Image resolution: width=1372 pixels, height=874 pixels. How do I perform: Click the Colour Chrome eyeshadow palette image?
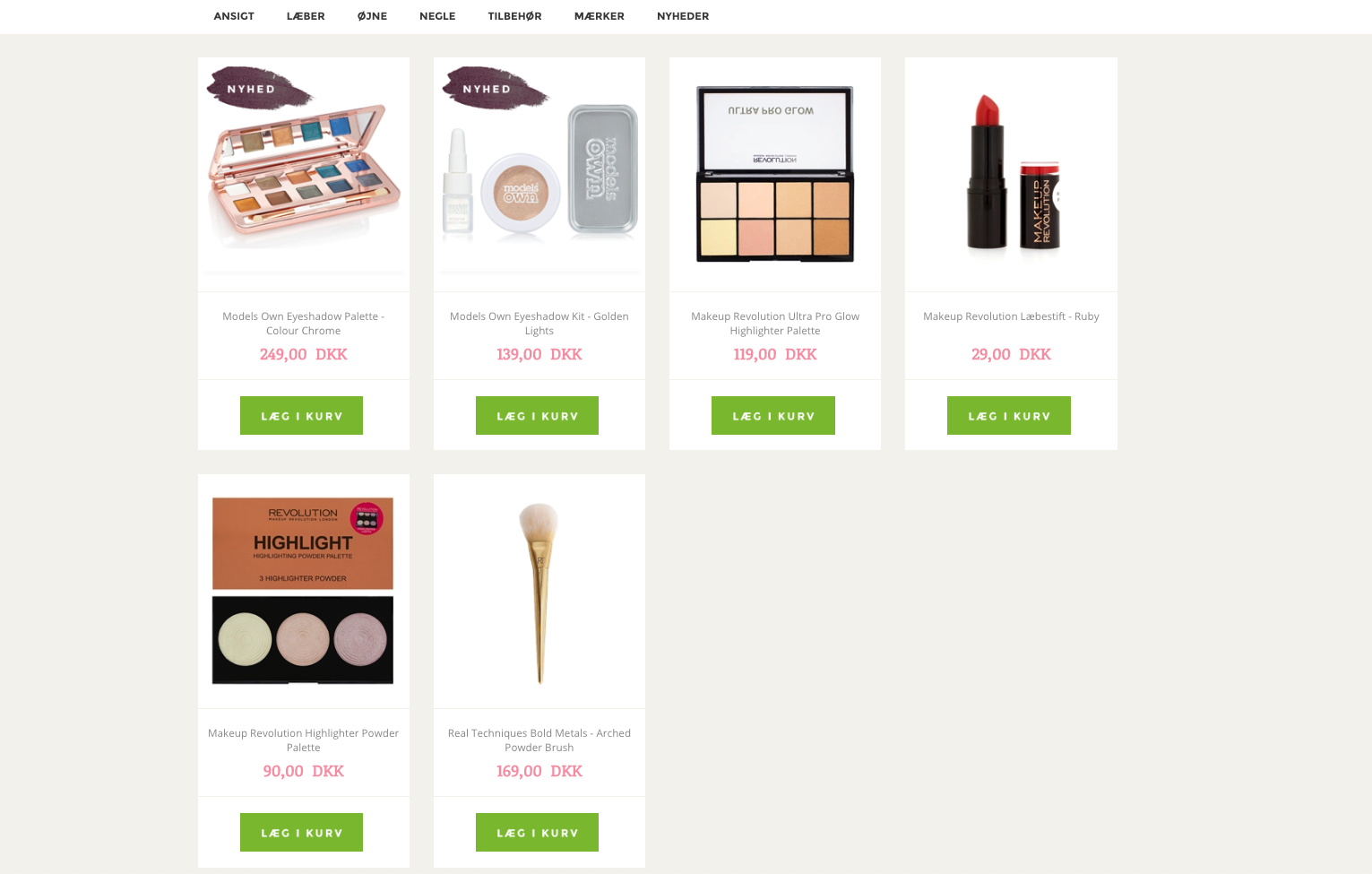304,174
